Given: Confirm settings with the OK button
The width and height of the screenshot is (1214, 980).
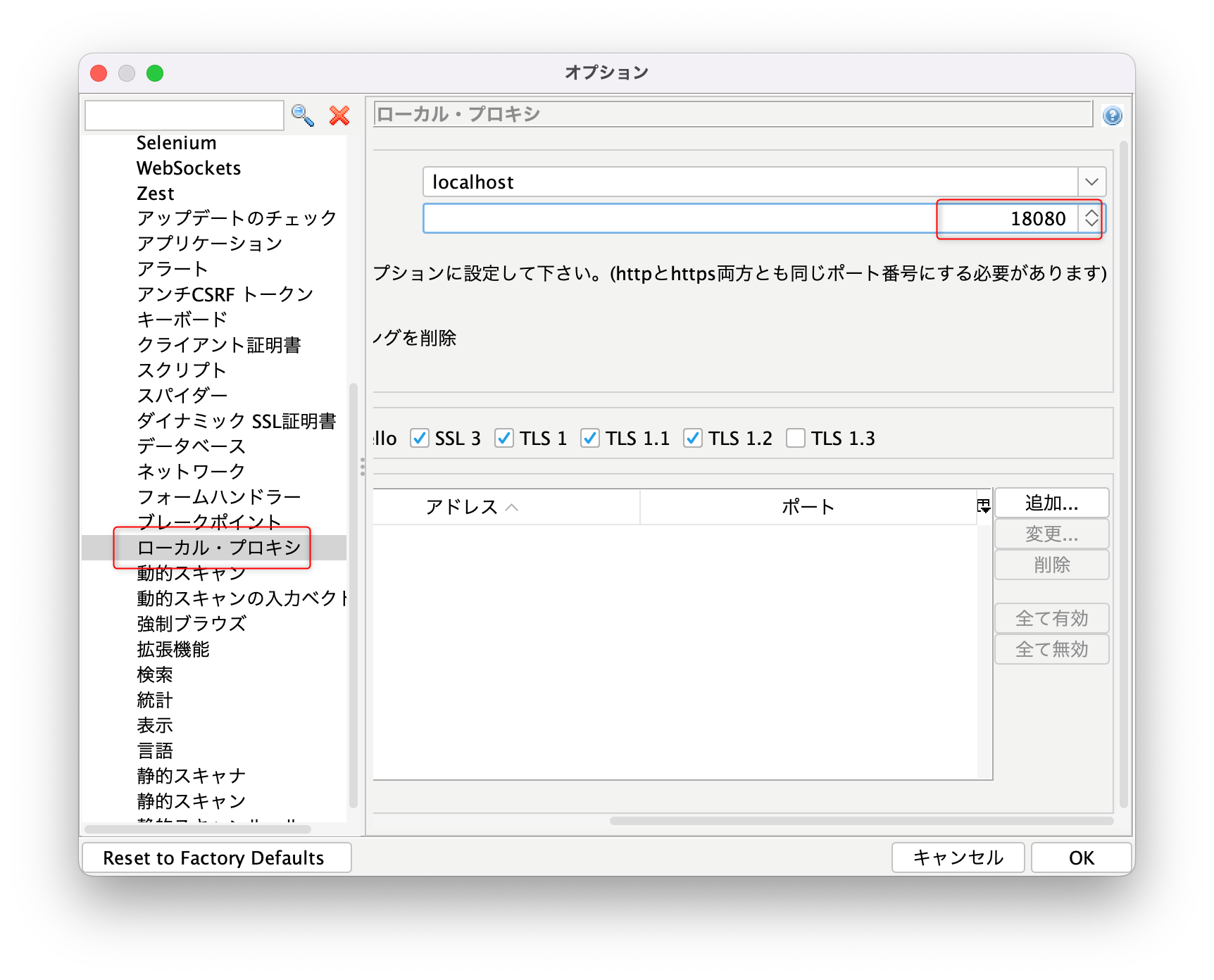Looking at the screenshot, I should click(1081, 857).
